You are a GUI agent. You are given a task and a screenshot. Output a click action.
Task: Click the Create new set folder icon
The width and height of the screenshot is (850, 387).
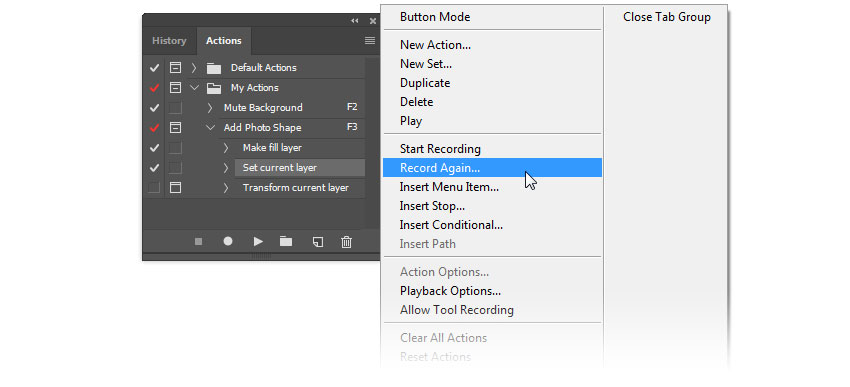286,242
